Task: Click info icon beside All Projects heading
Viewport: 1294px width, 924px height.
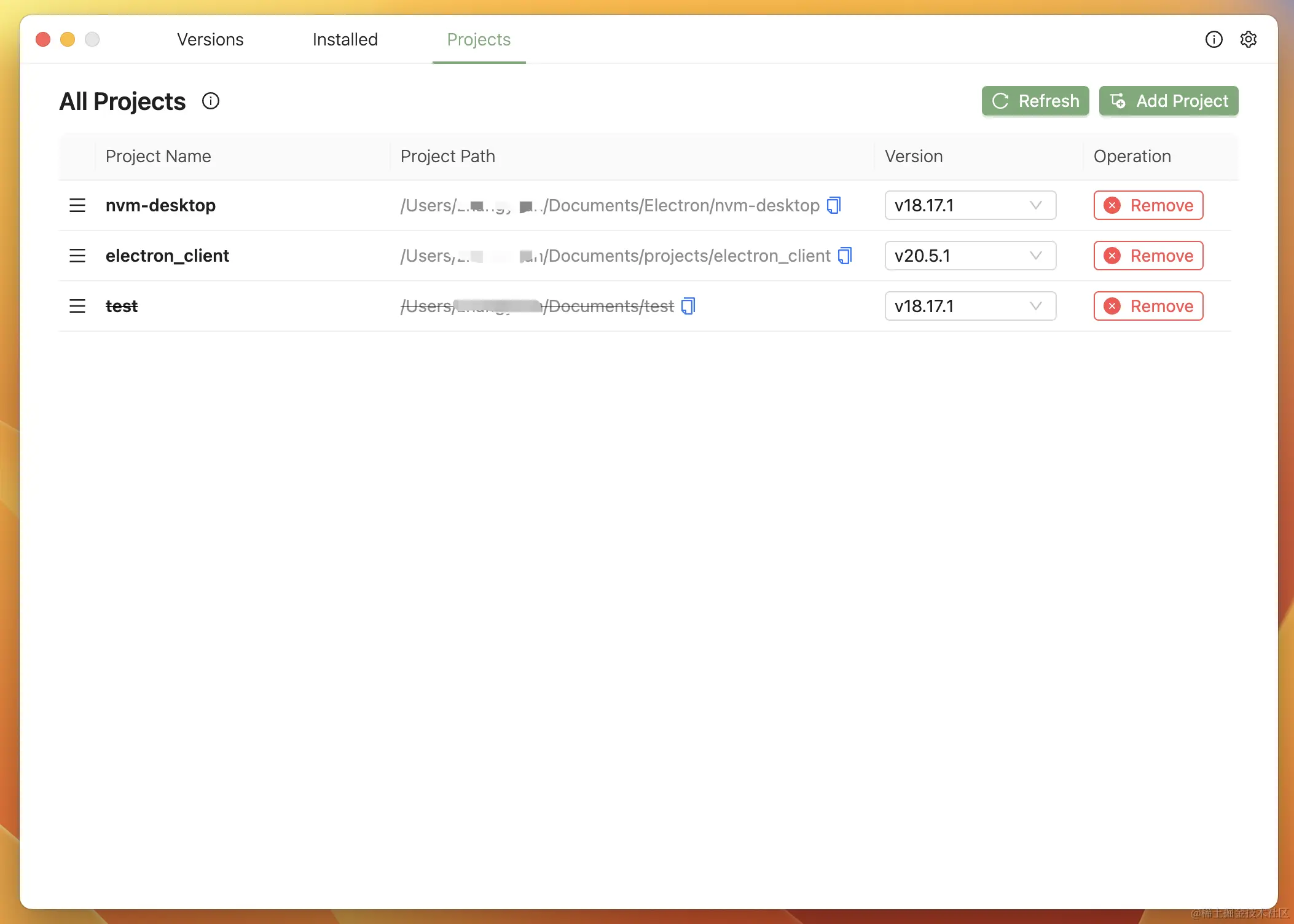Action: [x=211, y=101]
